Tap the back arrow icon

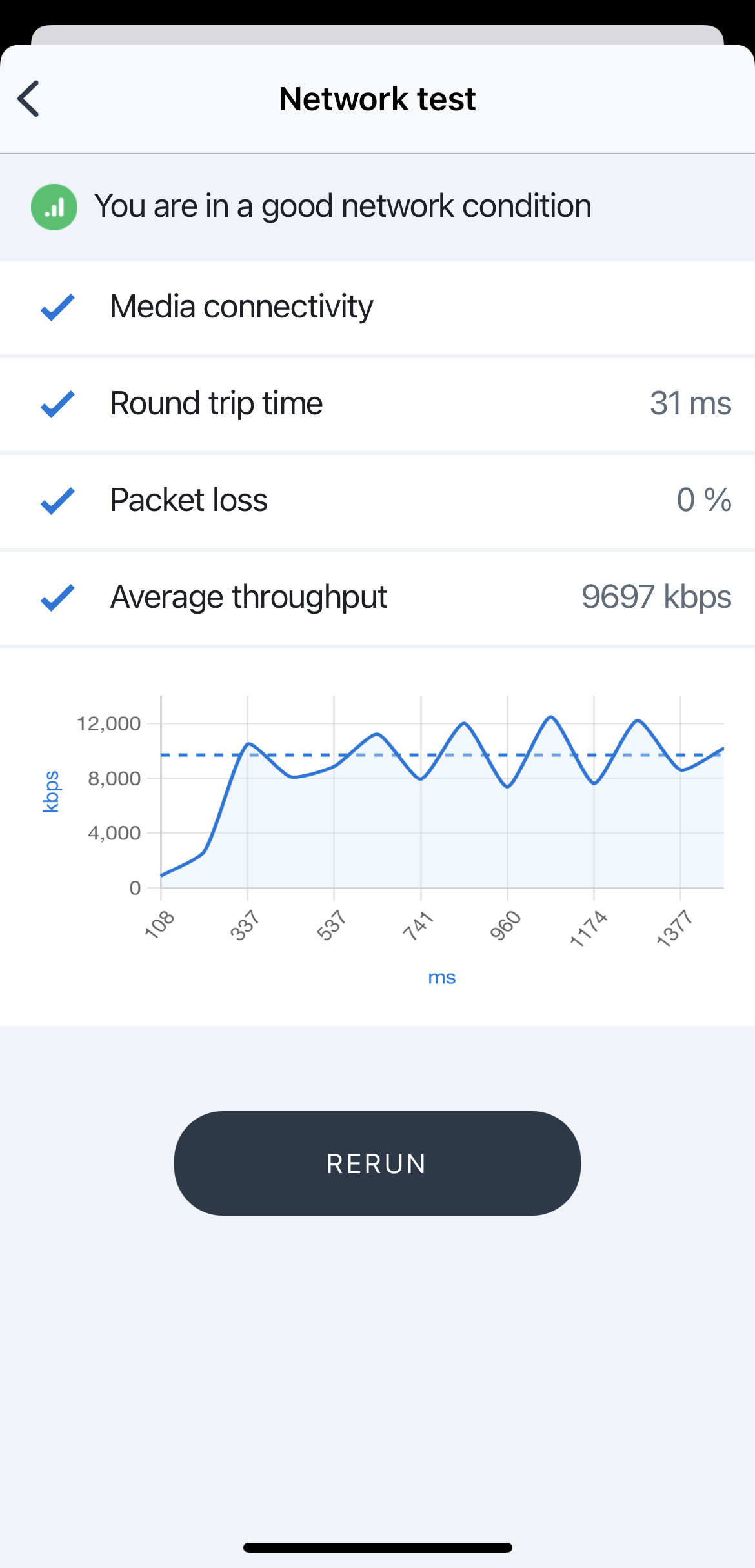[28, 99]
